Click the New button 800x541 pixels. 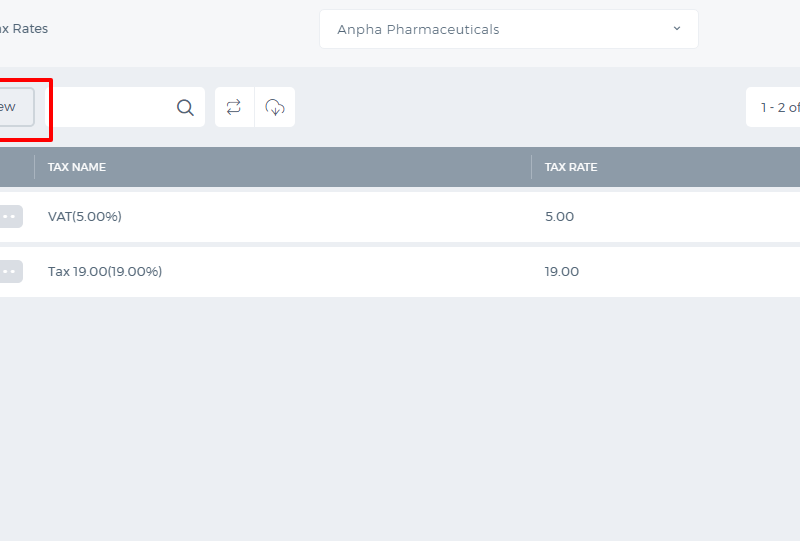coord(16,107)
